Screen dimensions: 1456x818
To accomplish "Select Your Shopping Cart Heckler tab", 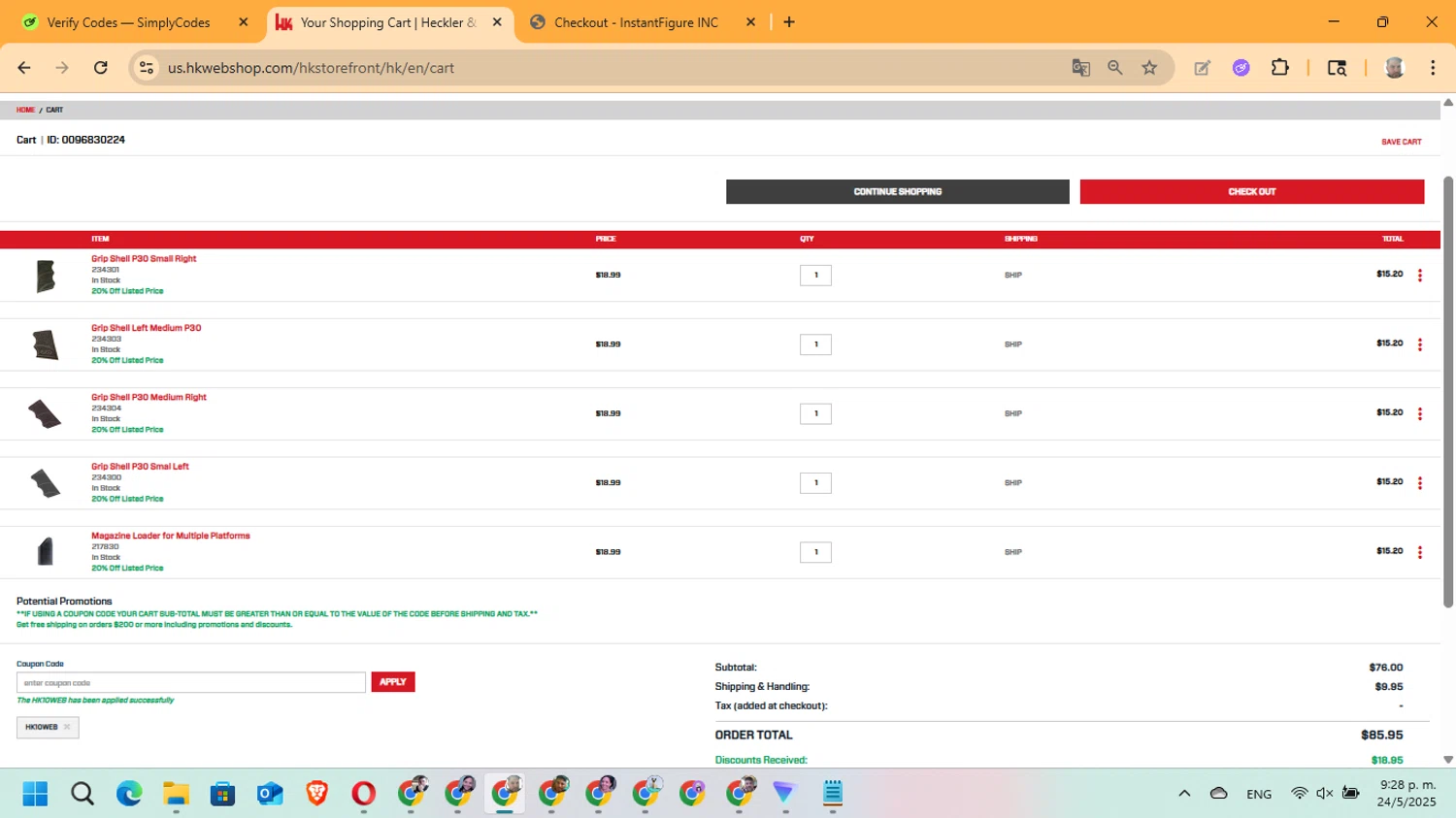I will (388, 22).
